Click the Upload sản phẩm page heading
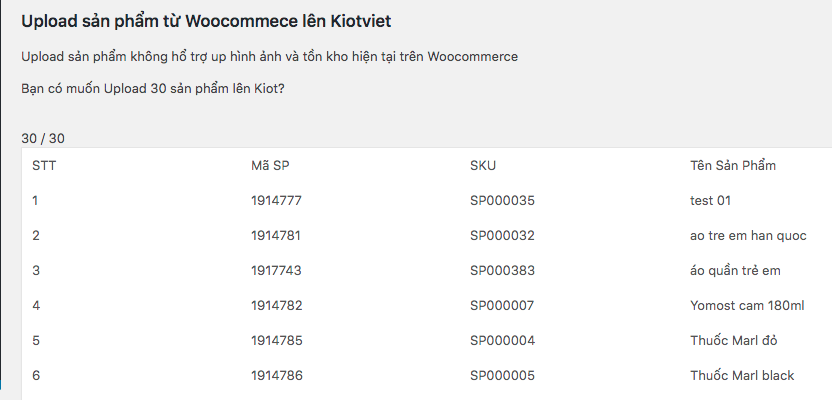Screen dimensions: 832x400 point(206,21)
